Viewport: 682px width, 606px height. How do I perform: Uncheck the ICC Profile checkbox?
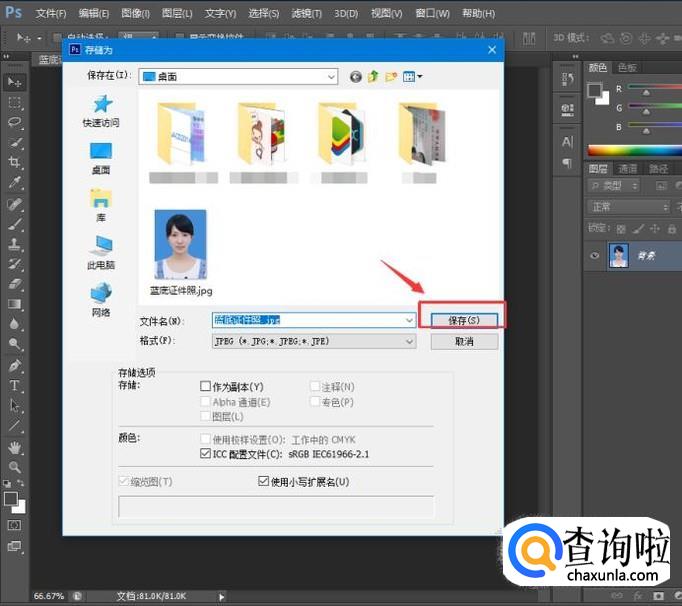(206, 453)
